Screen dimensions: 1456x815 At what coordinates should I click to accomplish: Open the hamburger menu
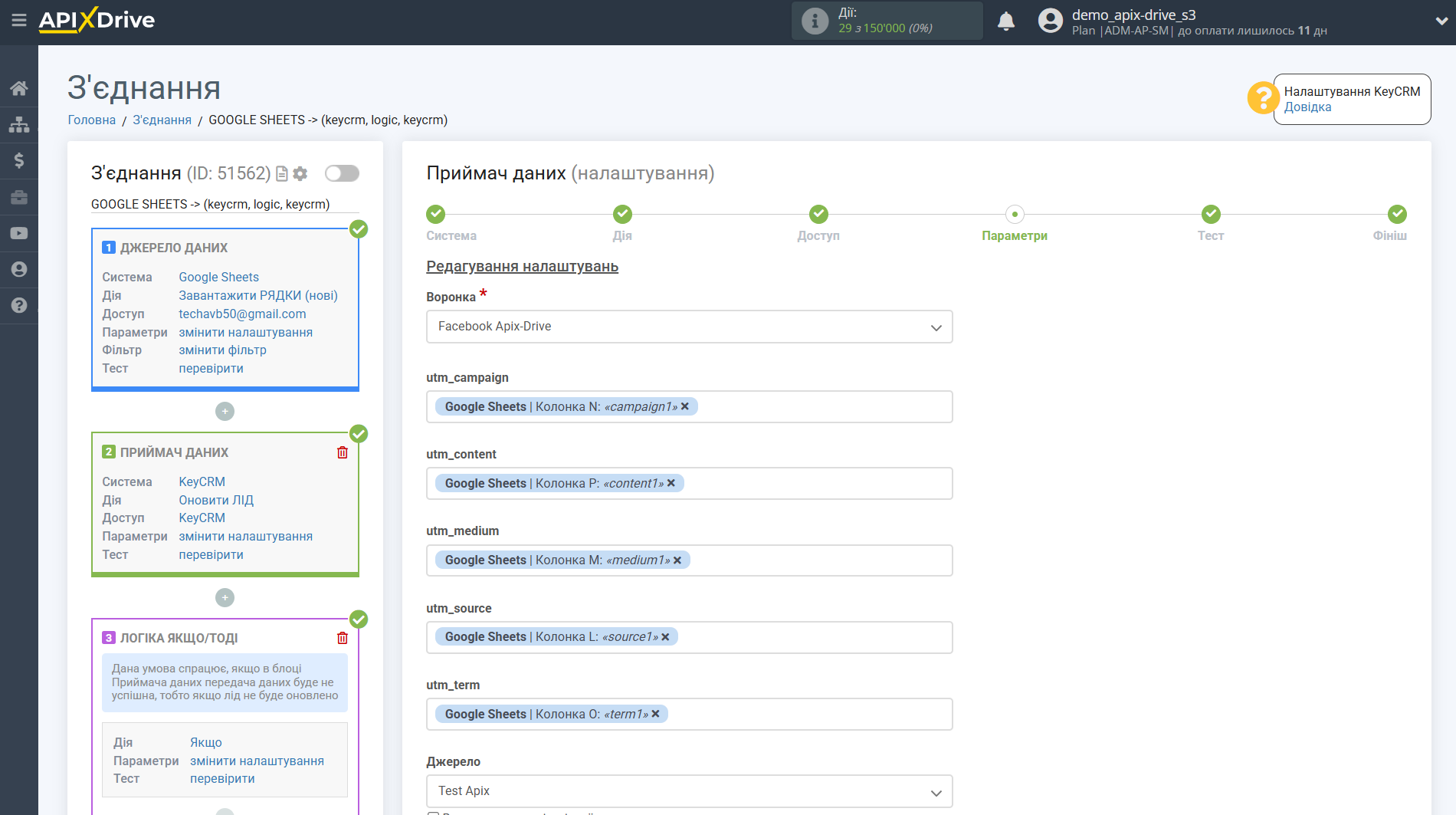[19, 21]
